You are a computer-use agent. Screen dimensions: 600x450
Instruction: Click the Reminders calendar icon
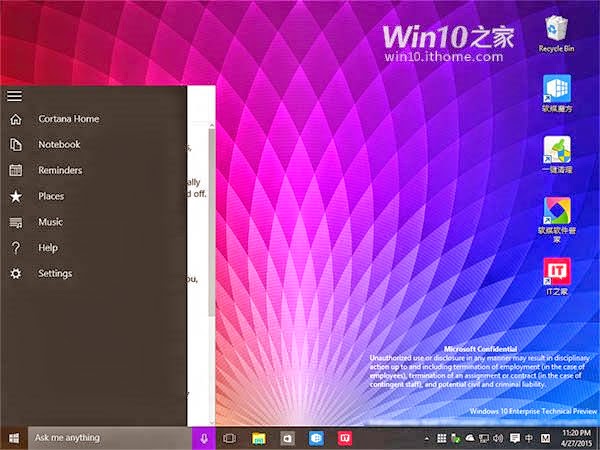[x=16, y=170]
